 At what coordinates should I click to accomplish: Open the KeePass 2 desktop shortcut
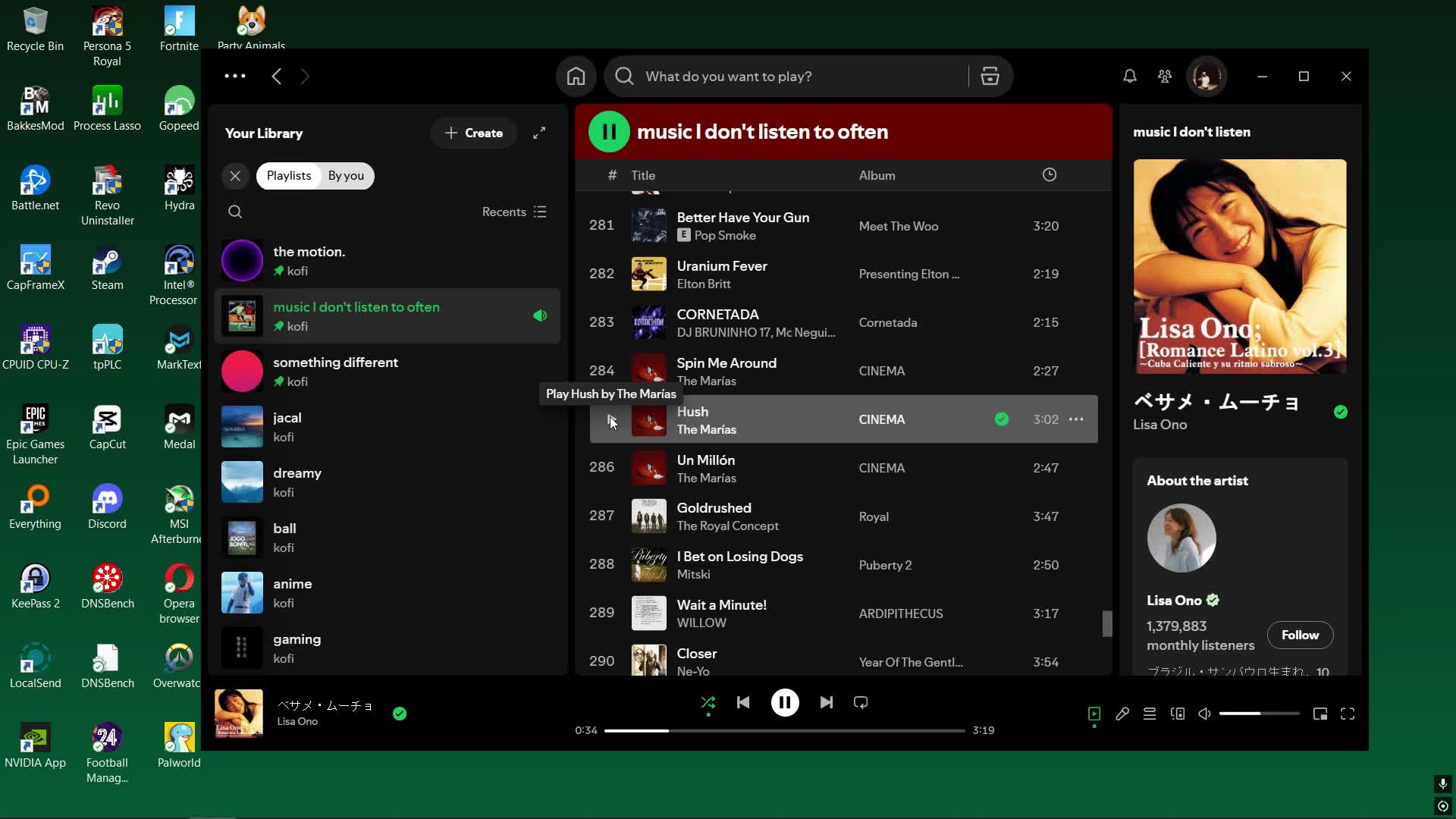(x=35, y=587)
